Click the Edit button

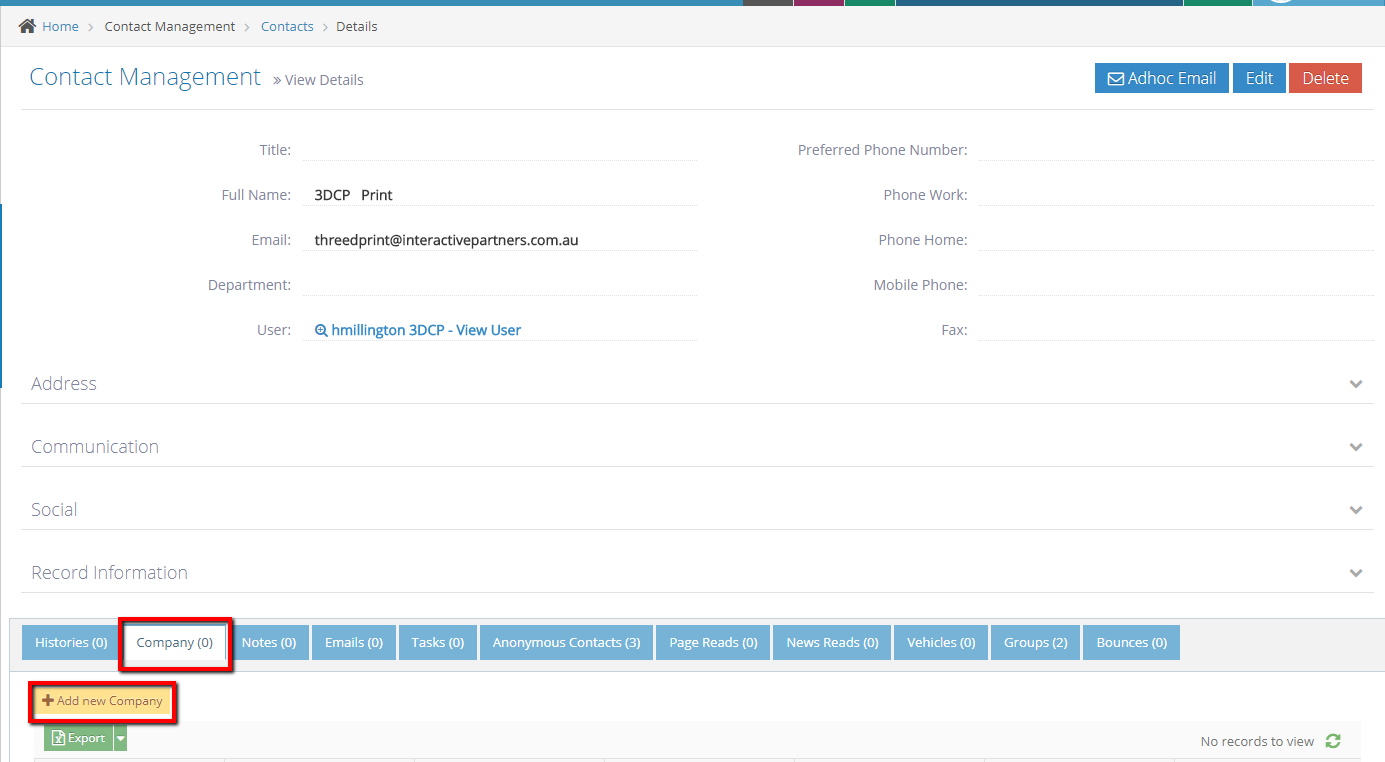(x=1259, y=77)
